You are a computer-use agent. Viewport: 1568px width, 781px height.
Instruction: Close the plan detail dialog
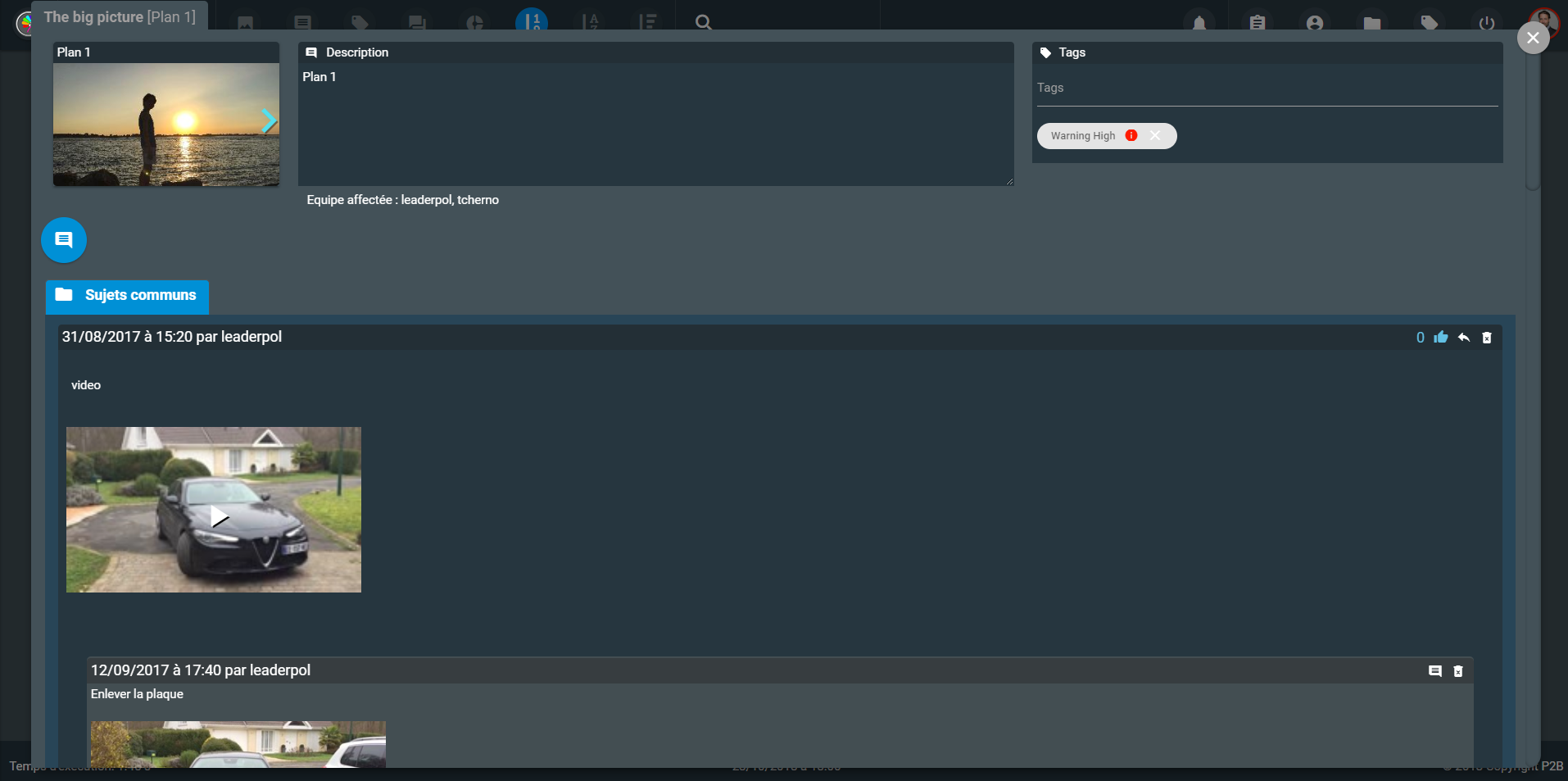click(1533, 38)
